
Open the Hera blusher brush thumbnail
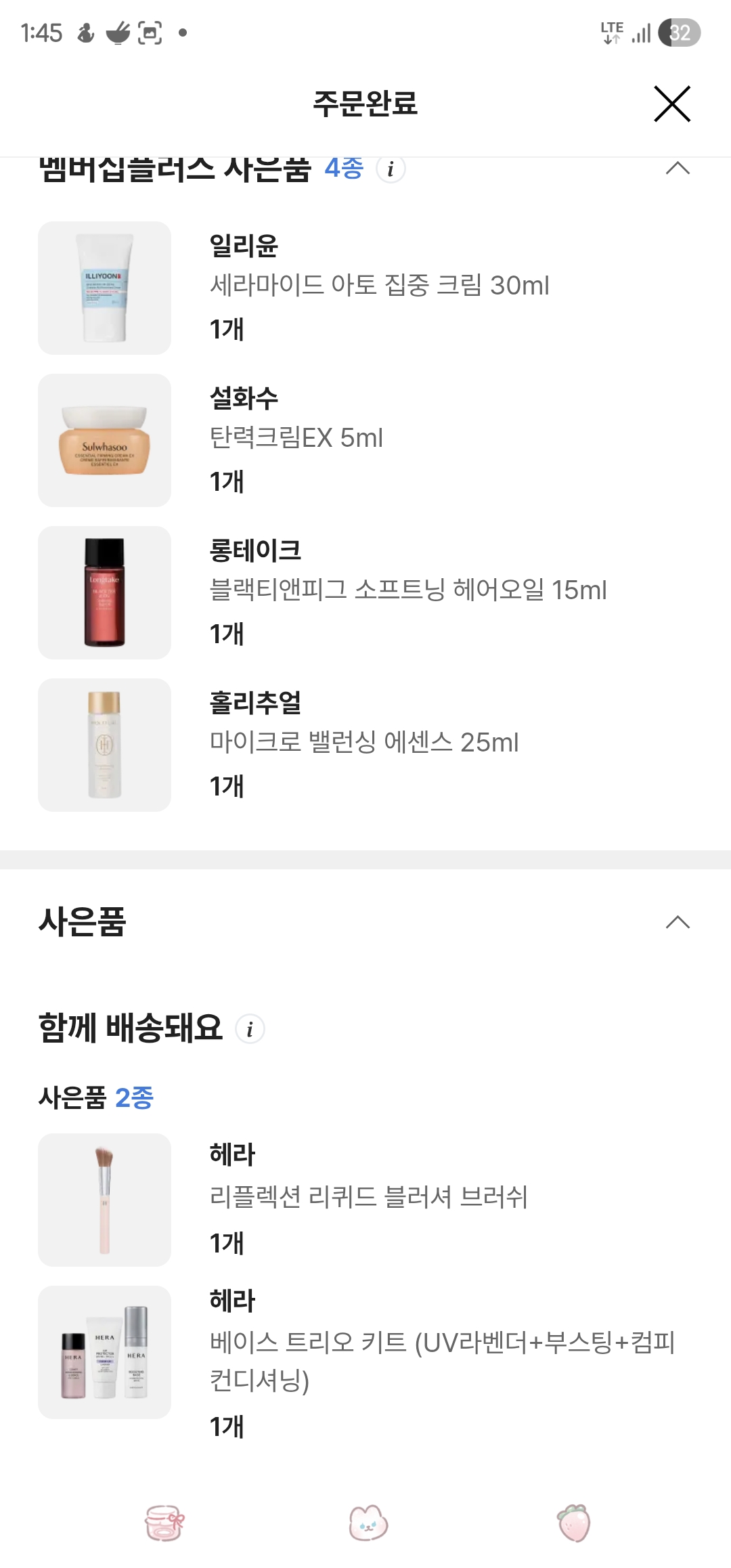[104, 1200]
